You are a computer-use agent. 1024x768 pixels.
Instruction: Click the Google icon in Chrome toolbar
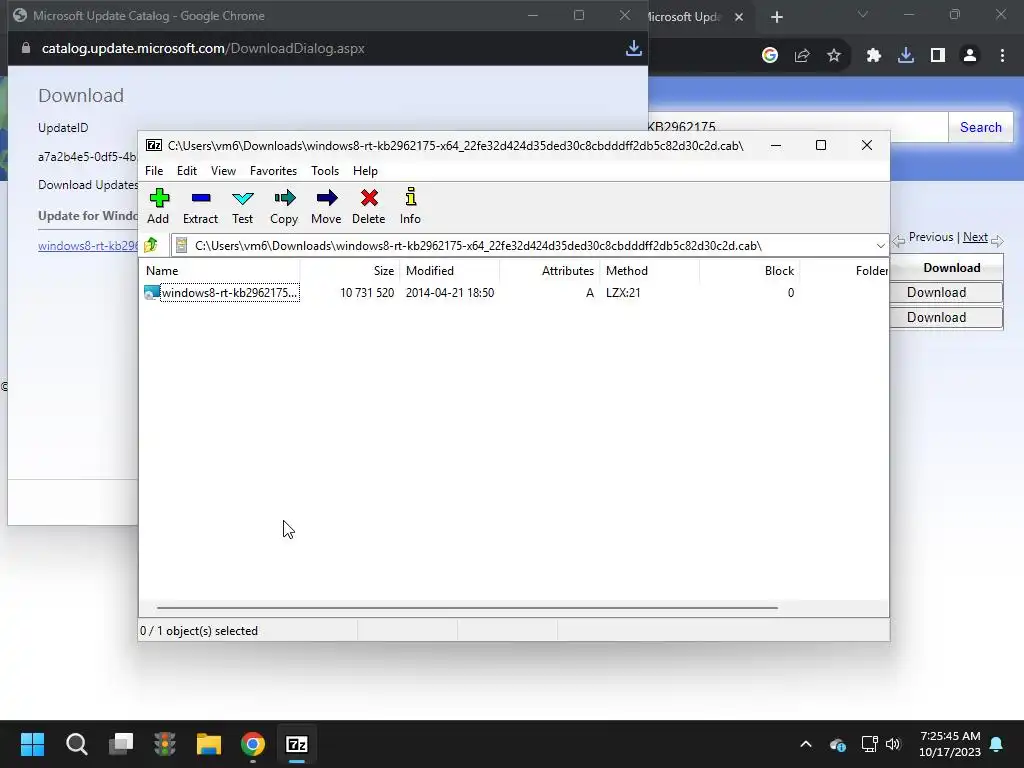(769, 56)
